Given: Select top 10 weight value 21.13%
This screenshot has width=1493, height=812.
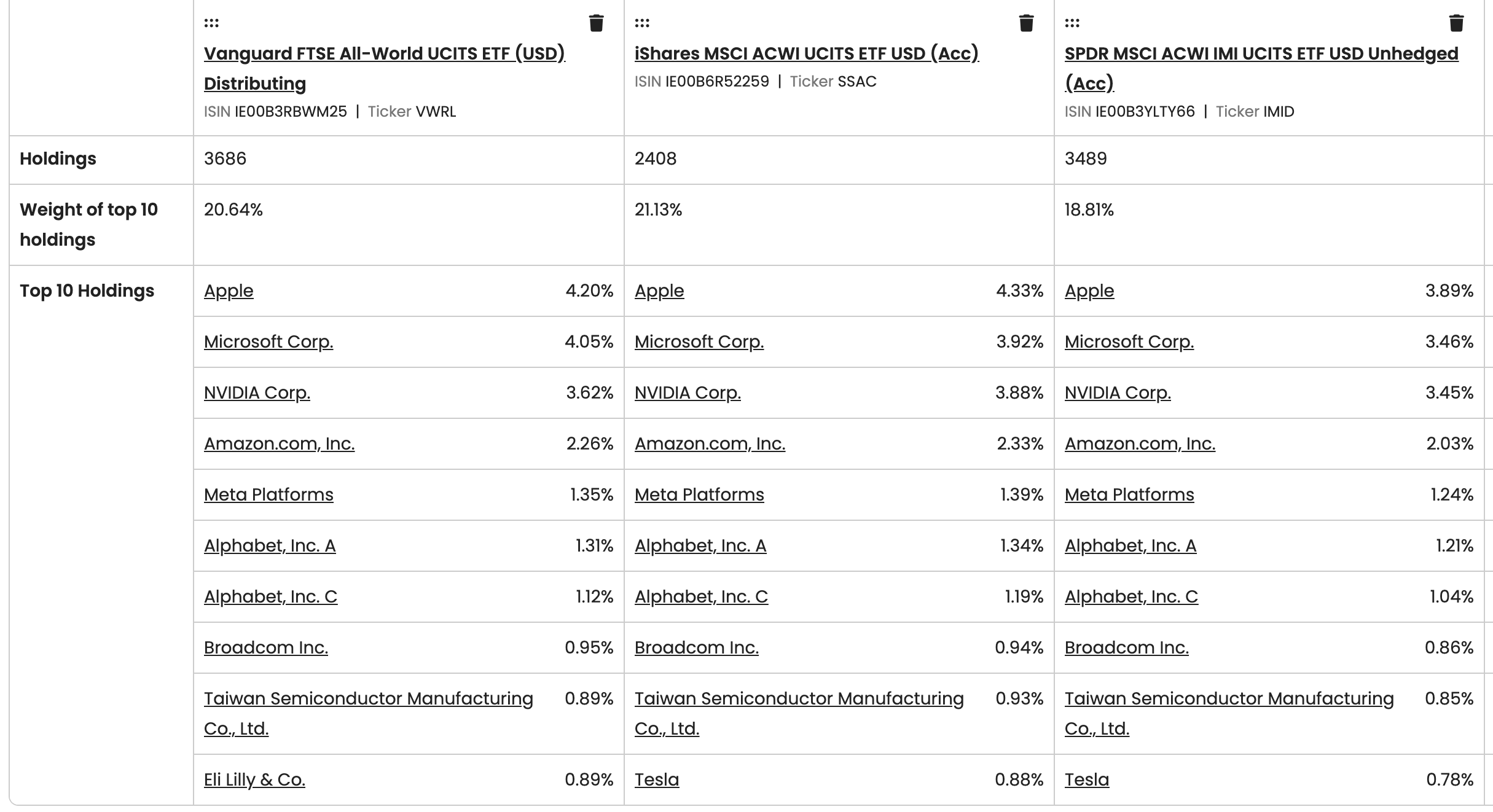Looking at the screenshot, I should click(x=658, y=209).
